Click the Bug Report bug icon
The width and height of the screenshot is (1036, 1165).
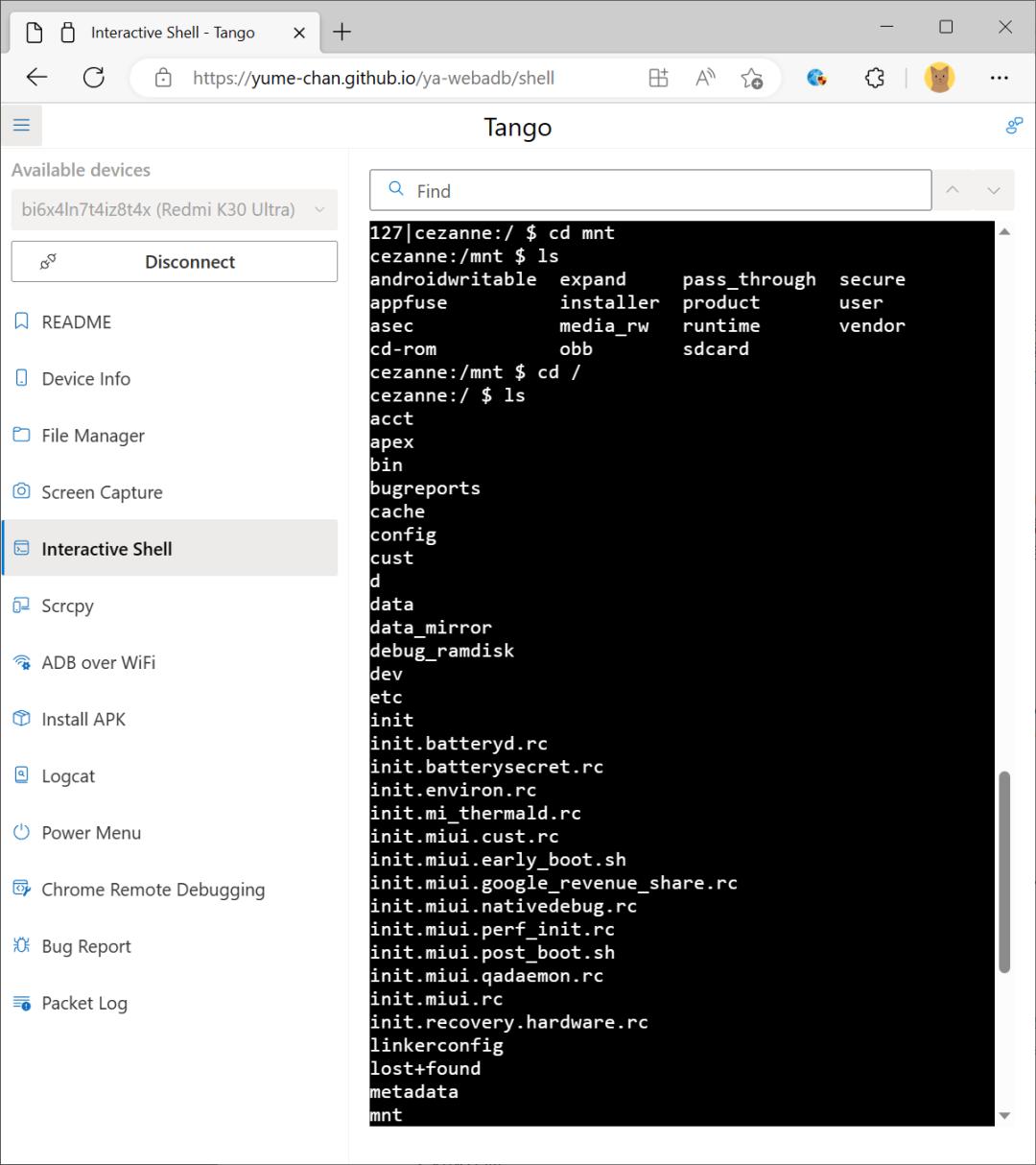pos(21,946)
